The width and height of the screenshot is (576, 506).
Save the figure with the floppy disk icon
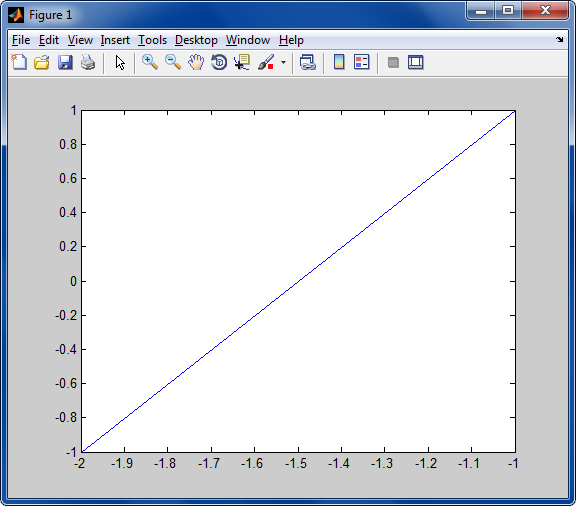tap(65, 62)
